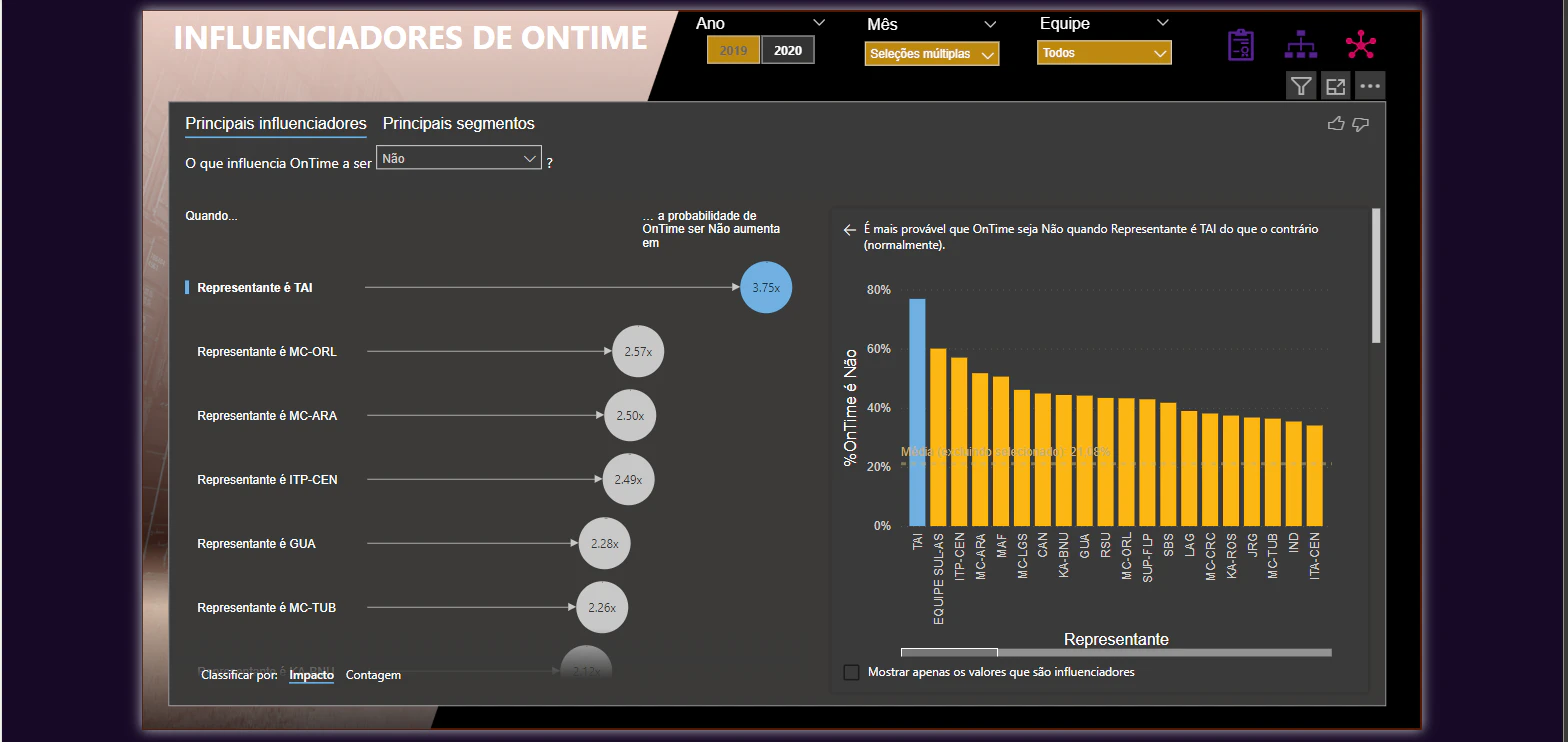Open the clipboard report page icon
This screenshot has width=1568, height=742.
[1241, 45]
